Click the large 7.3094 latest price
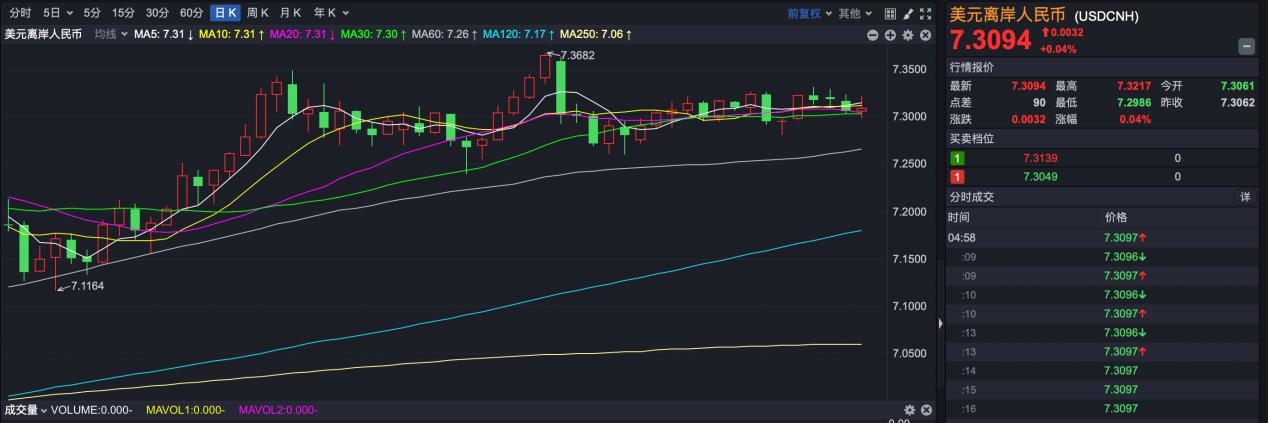 [990, 41]
